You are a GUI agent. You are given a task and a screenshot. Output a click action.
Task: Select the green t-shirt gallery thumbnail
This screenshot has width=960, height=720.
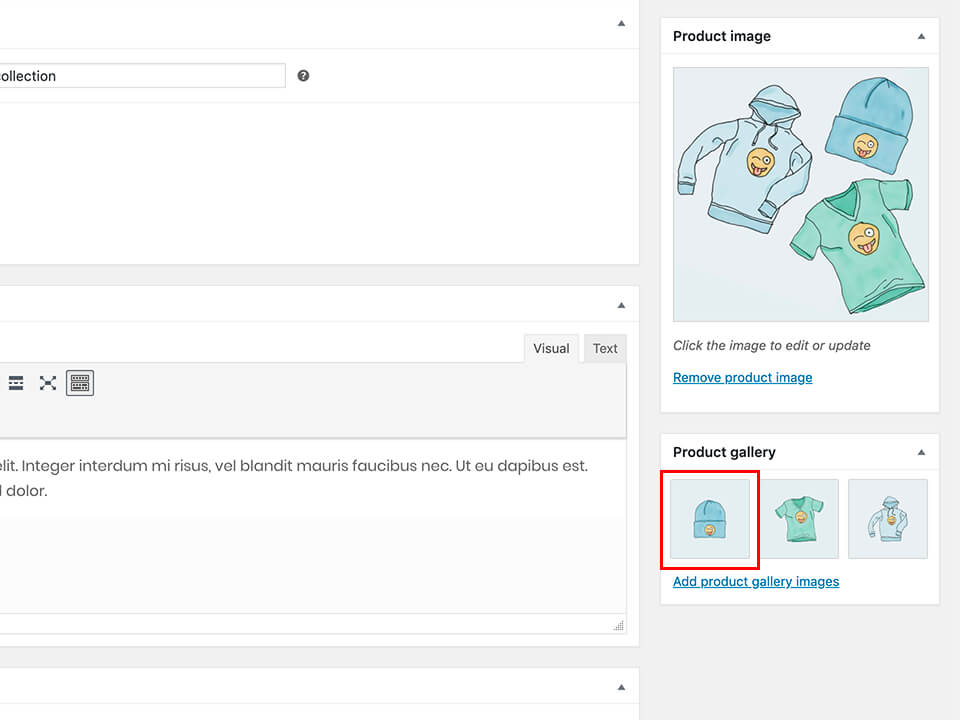pos(799,519)
